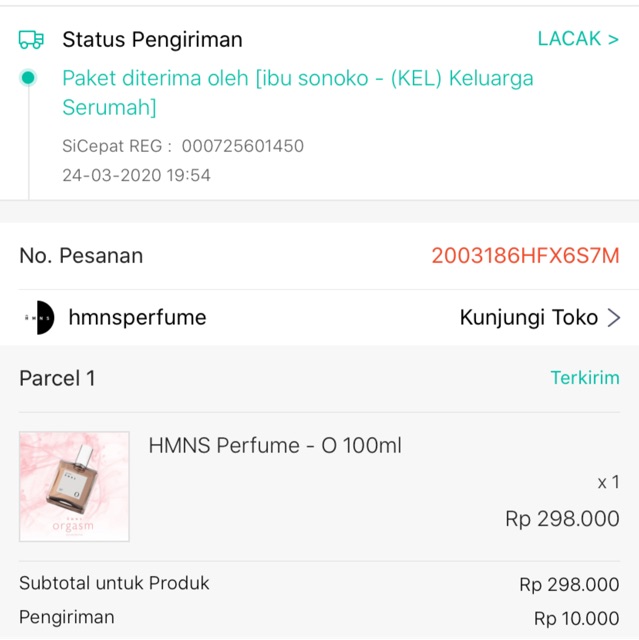Tap the No. Pesanan label
Screen dimensions: 639x640
tap(81, 255)
